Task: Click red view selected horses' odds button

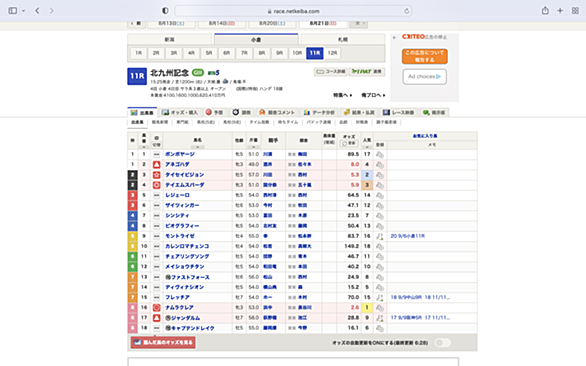Action: [163, 342]
